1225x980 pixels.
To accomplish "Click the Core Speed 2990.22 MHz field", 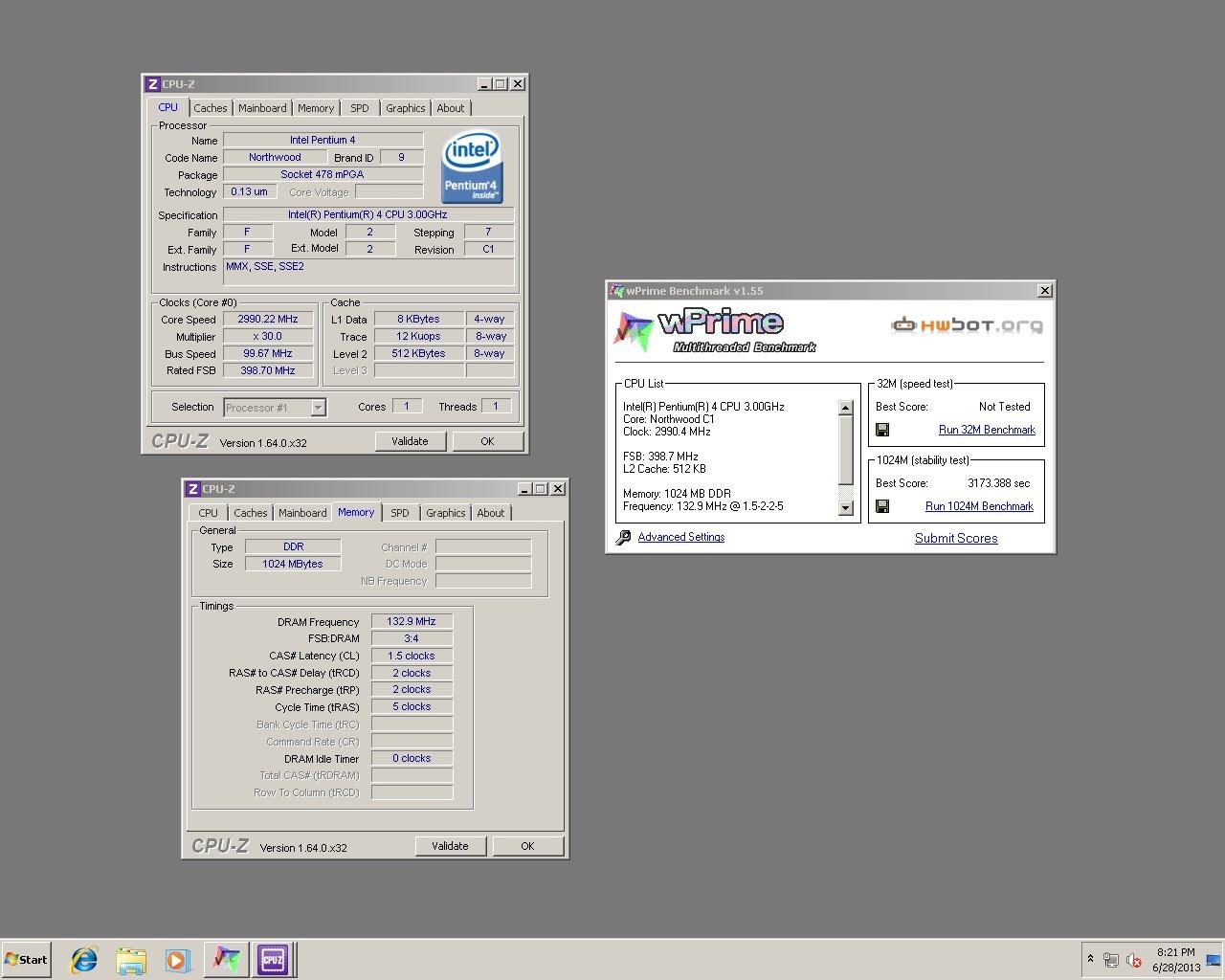I will coord(268,320).
